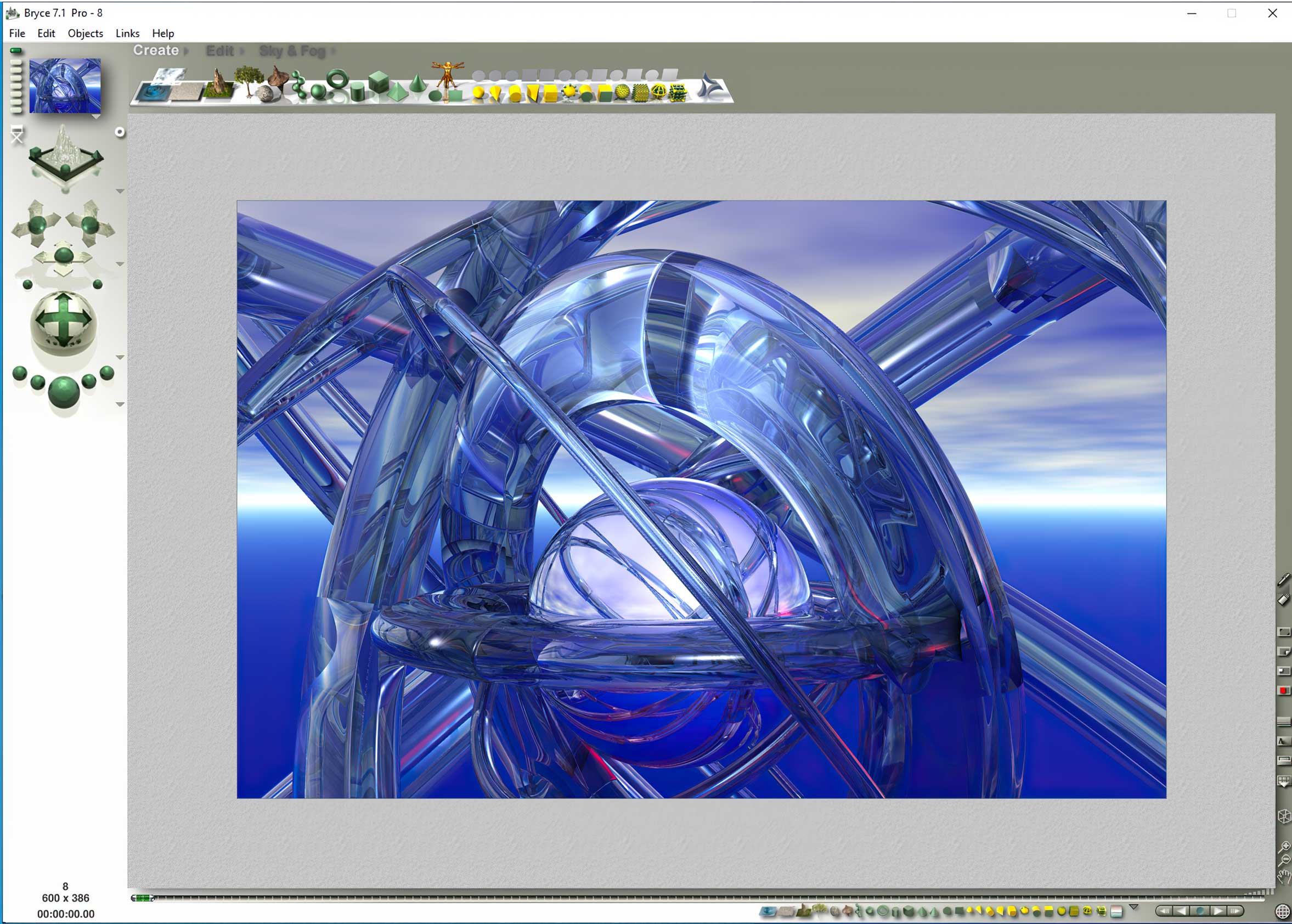The width and height of the screenshot is (1292, 924).
Task: Switch to the Sky & Fog palette
Action: click(x=292, y=50)
